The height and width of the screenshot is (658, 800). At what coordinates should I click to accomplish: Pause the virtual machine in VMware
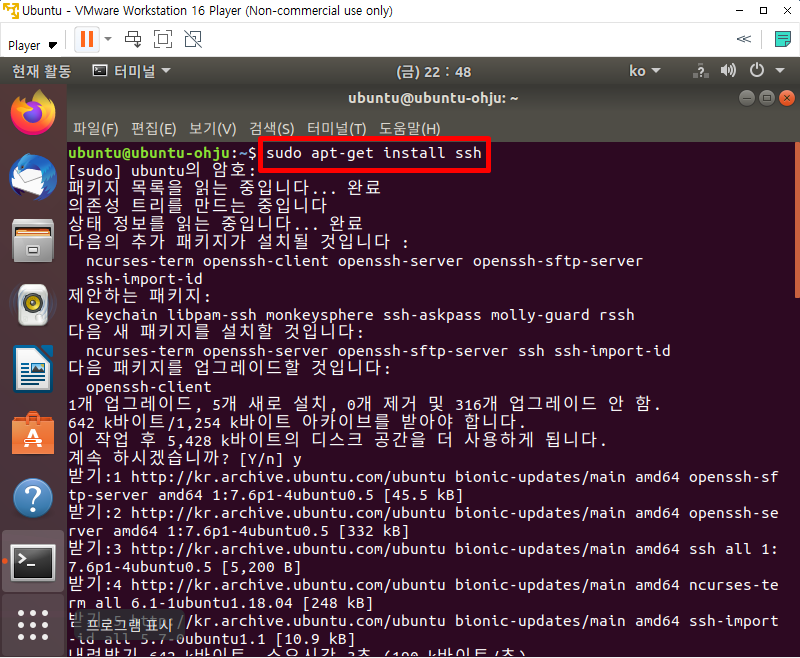[x=87, y=39]
